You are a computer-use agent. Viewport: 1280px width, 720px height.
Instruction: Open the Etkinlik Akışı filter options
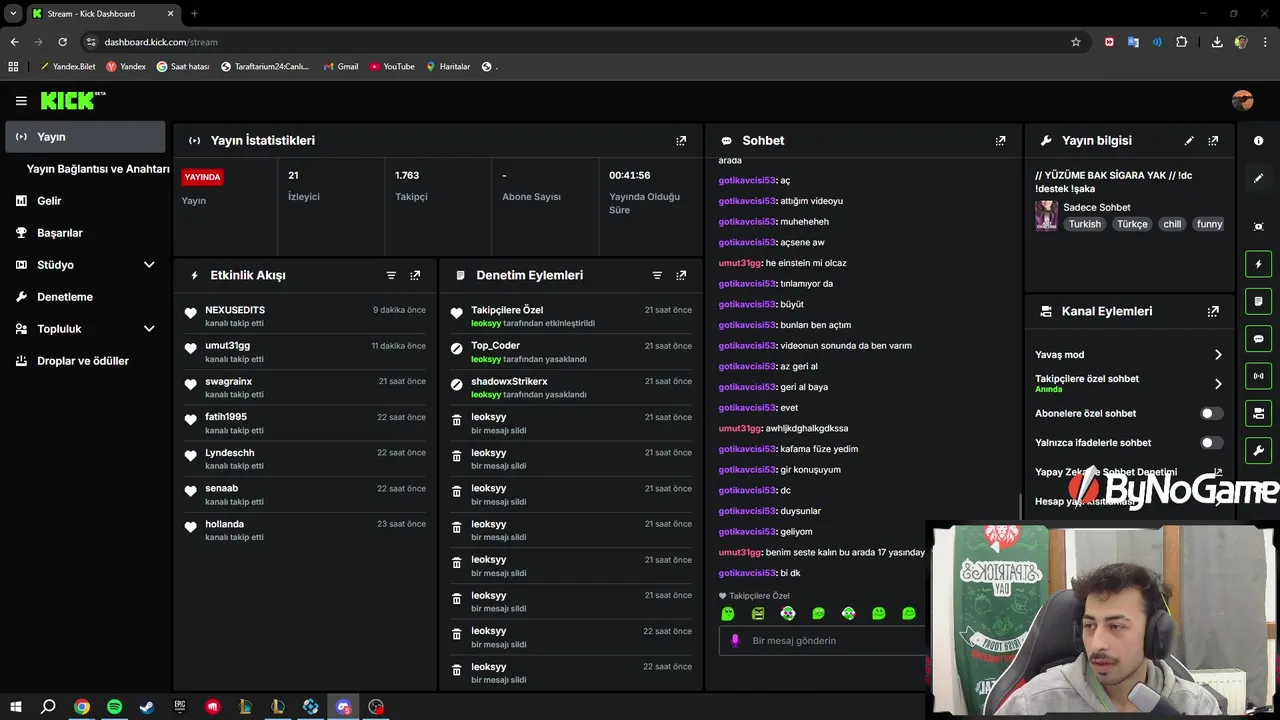coord(391,275)
